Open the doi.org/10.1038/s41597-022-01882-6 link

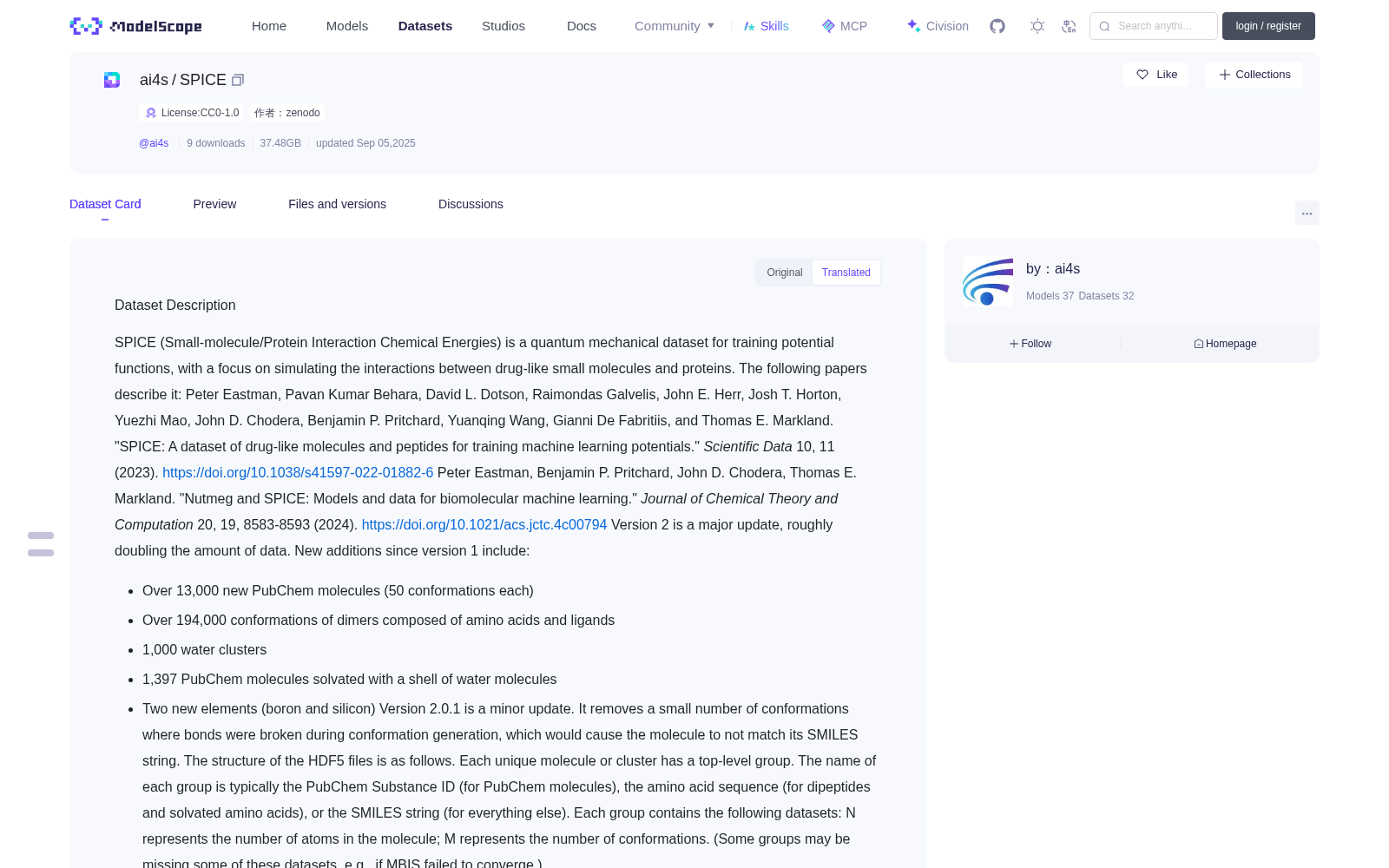click(x=298, y=472)
